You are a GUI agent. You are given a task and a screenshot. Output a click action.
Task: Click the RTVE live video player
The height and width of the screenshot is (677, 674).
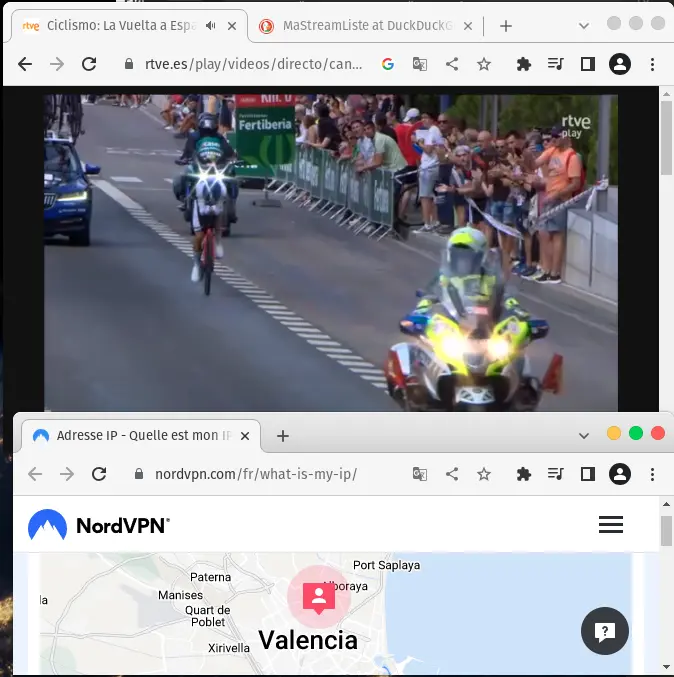click(x=331, y=253)
